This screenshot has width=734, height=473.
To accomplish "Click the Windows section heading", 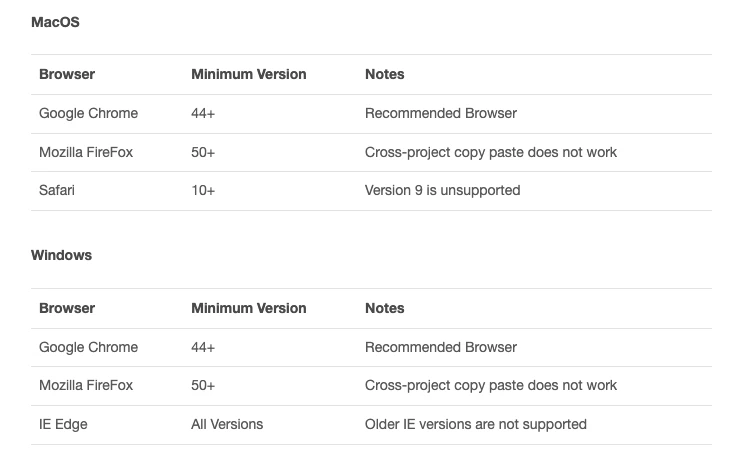I will 61,255.
